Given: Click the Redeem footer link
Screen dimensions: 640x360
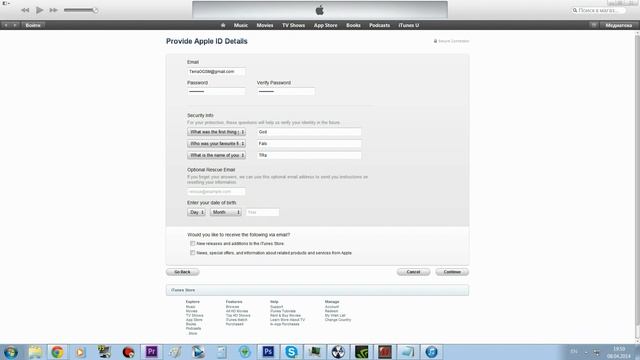Looking at the screenshot, I should coord(331,311).
